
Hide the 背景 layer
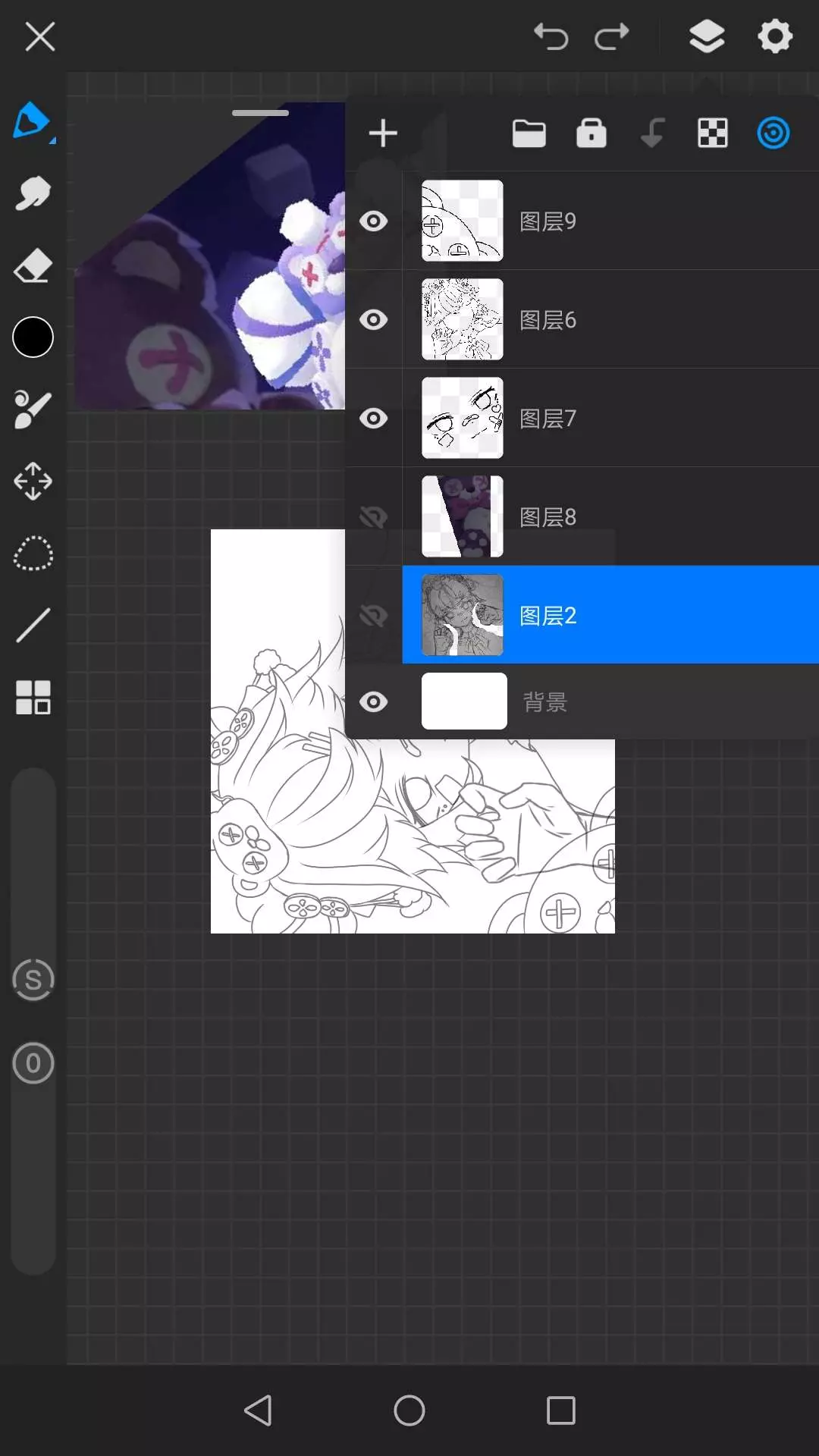tap(373, 701)
